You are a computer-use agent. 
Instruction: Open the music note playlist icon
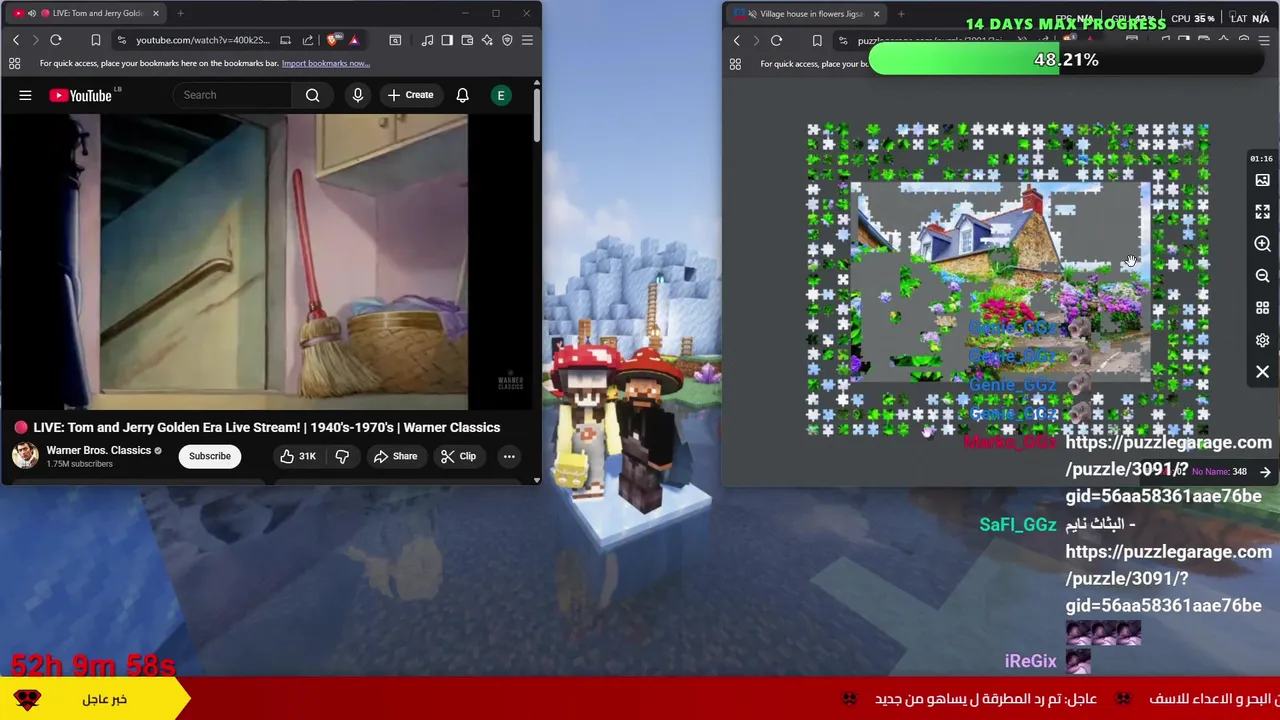[427, 40]
